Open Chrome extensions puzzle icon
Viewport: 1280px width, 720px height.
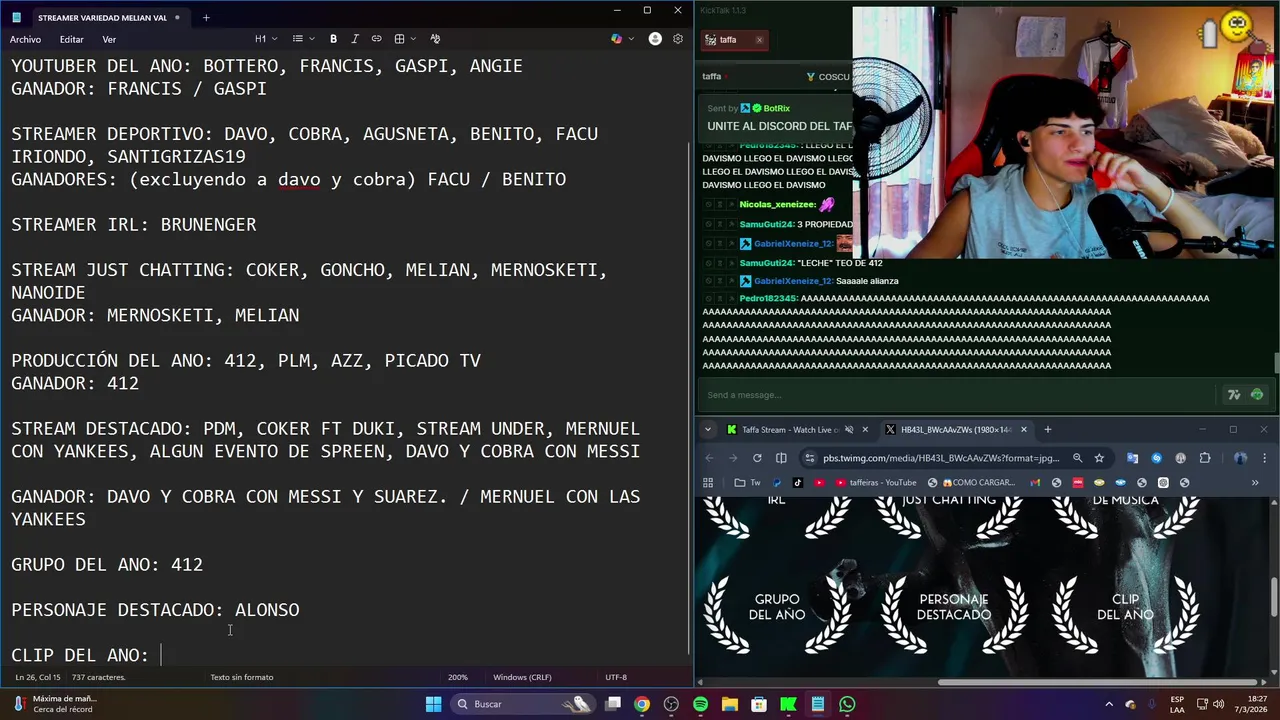click(1205, 458)
